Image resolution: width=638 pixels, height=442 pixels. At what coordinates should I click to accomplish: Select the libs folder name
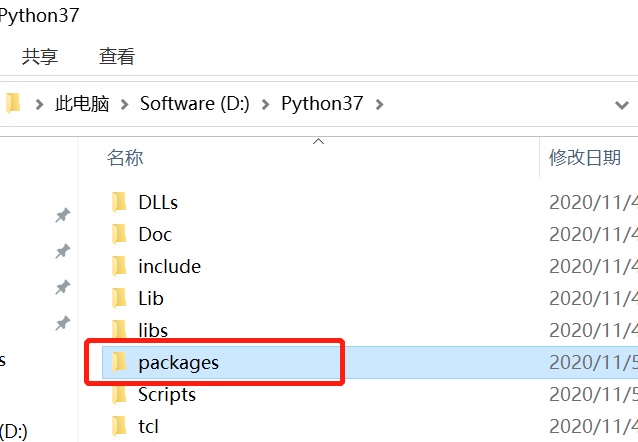[x=153, y=330]
